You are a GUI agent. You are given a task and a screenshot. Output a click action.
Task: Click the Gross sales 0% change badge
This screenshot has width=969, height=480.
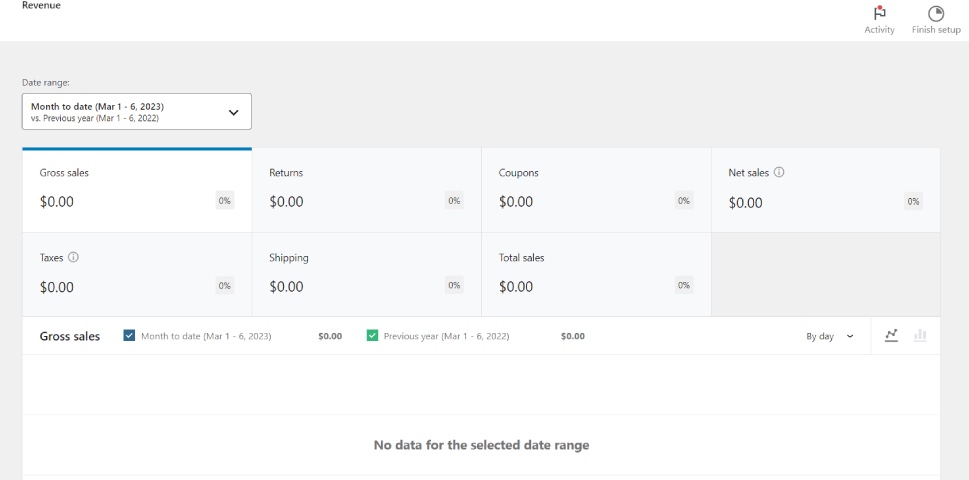click(x=225, y=201)
